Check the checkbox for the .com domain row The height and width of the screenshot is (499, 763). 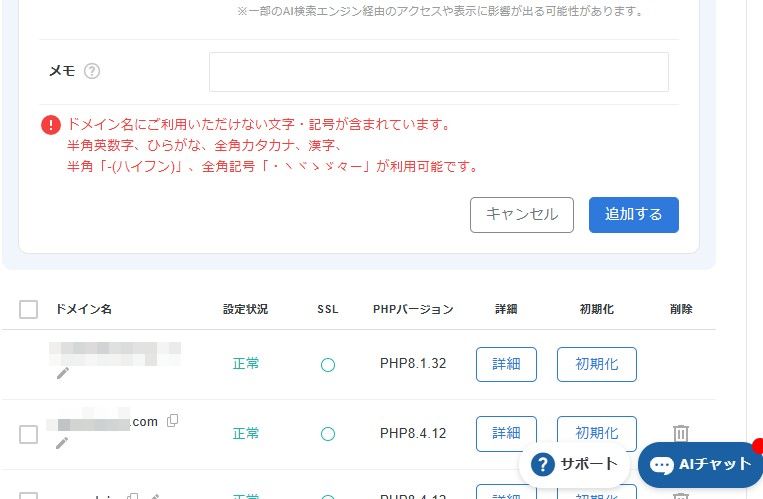(29, 434)
